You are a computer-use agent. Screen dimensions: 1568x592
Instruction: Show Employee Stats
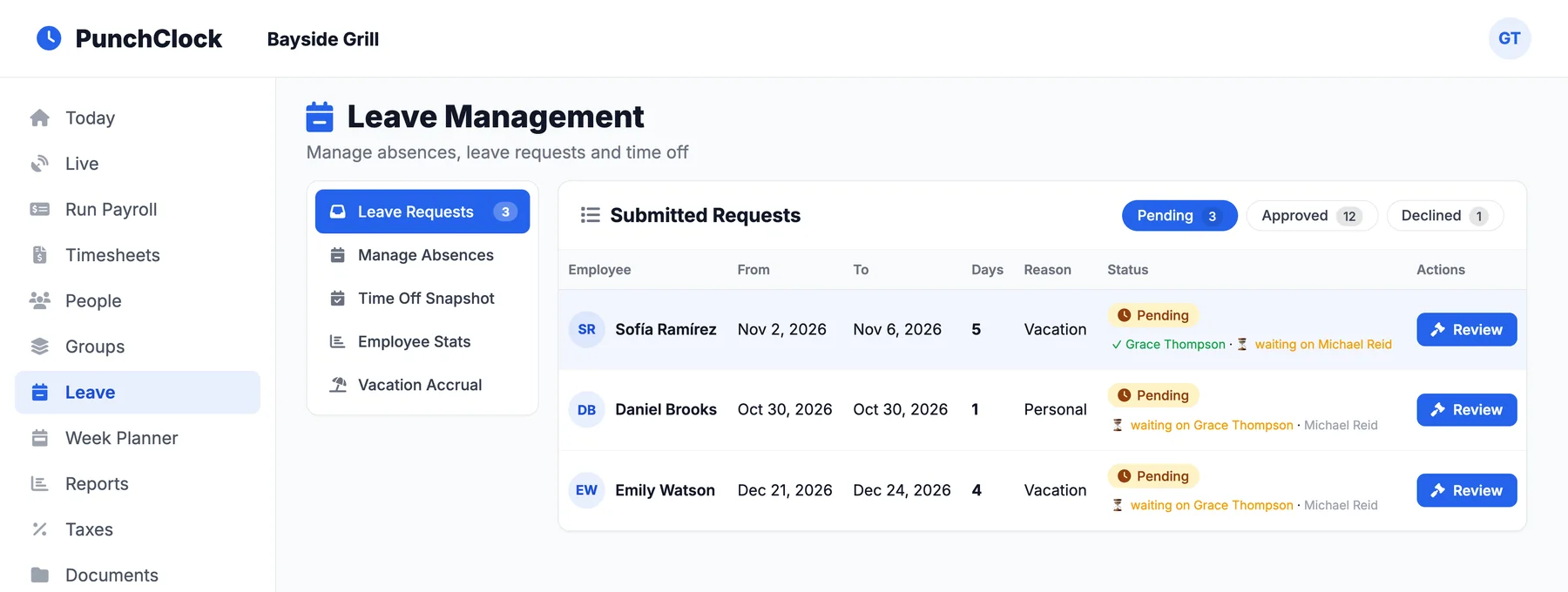[x=422, y=341]
